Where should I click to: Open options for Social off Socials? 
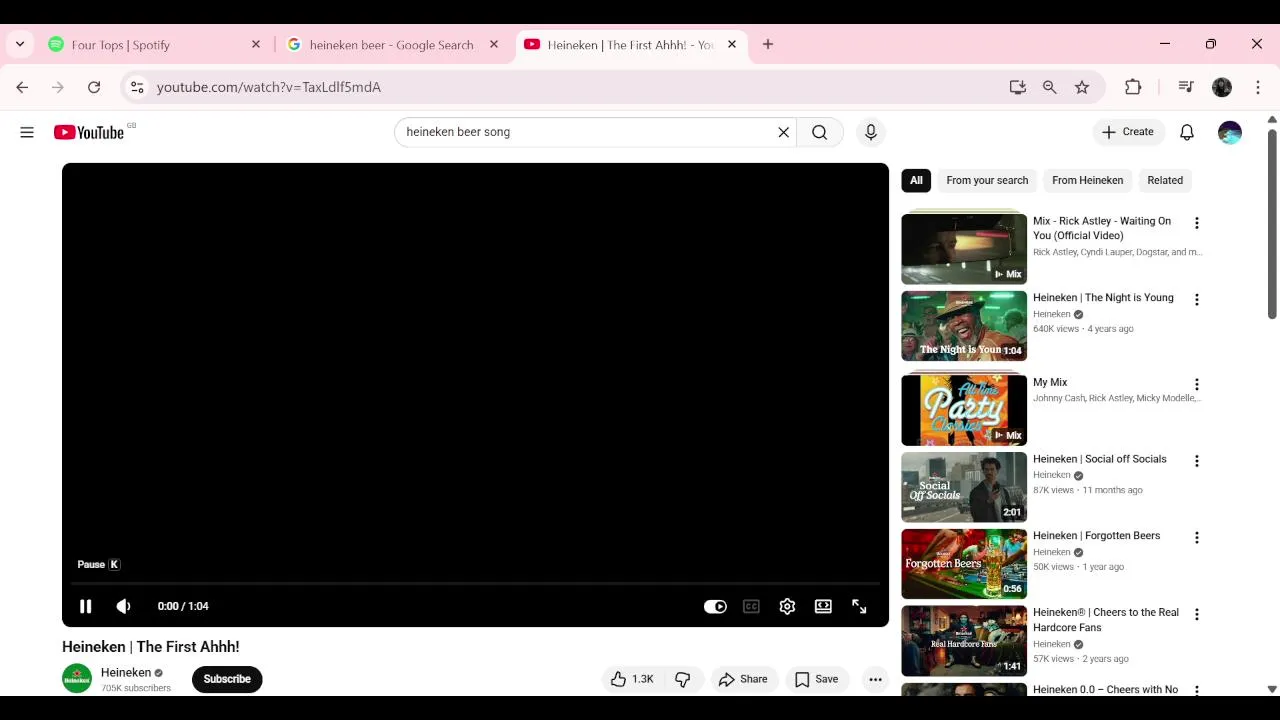coord(1196,461)
